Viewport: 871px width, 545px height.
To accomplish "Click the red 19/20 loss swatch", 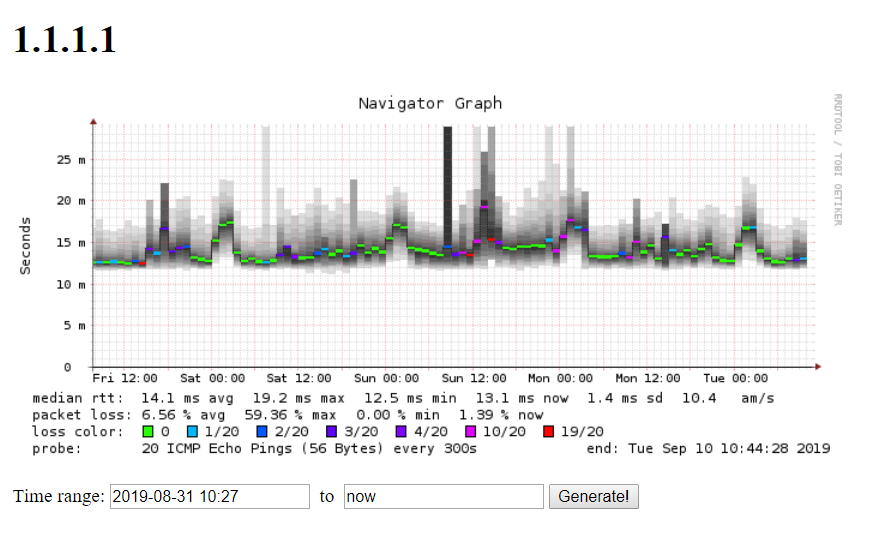I will point(548,432).
